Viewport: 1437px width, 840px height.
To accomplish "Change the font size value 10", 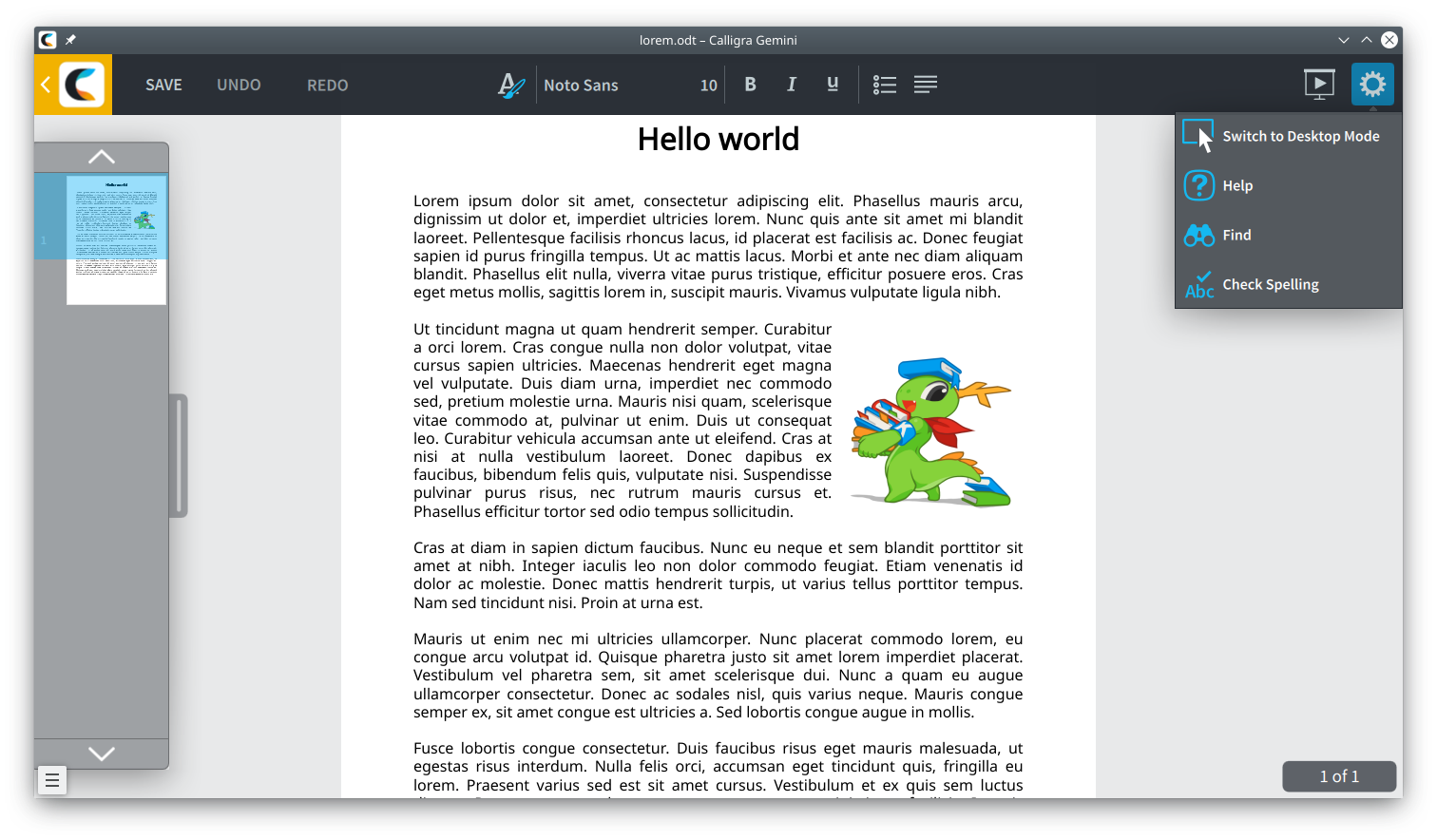I will 708,86.
